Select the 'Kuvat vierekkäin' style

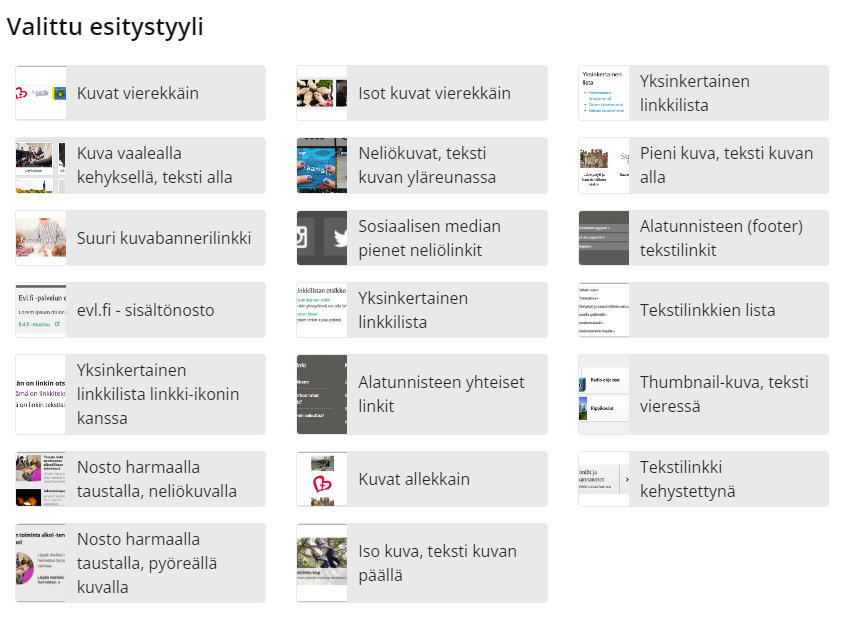click(140, 93)
